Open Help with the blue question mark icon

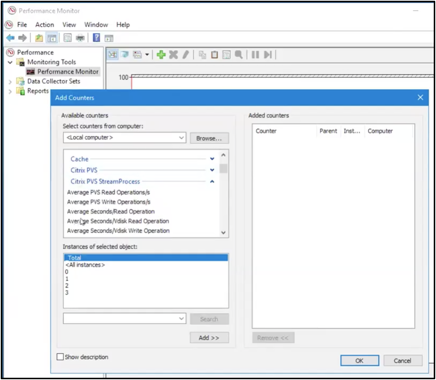coord(96,38)
